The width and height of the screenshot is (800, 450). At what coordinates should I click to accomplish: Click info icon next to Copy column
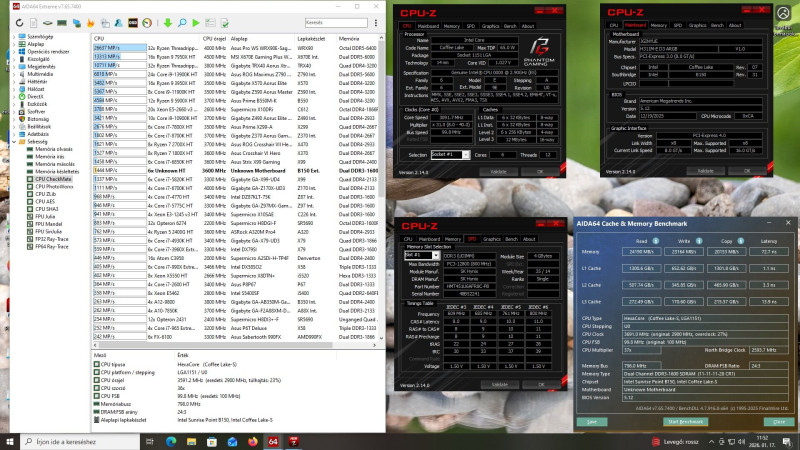click(740, 241)
